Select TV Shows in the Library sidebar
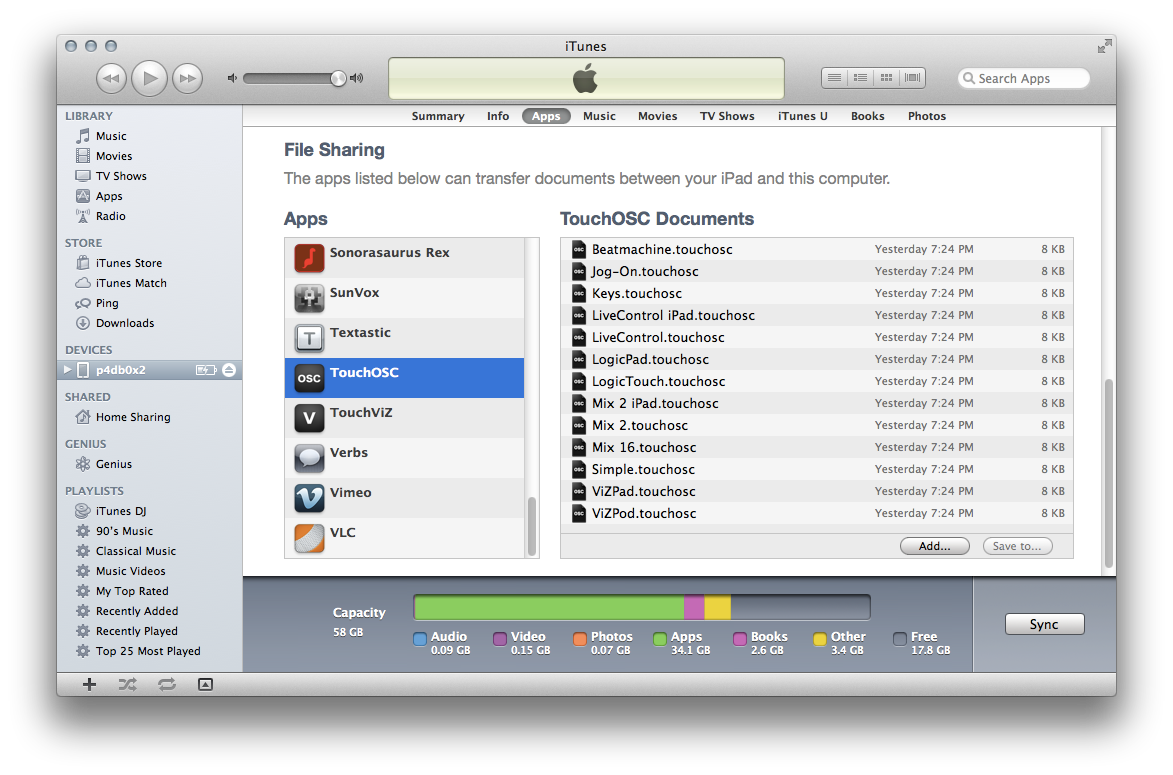1173x775 pixels. tap(150, 177)
